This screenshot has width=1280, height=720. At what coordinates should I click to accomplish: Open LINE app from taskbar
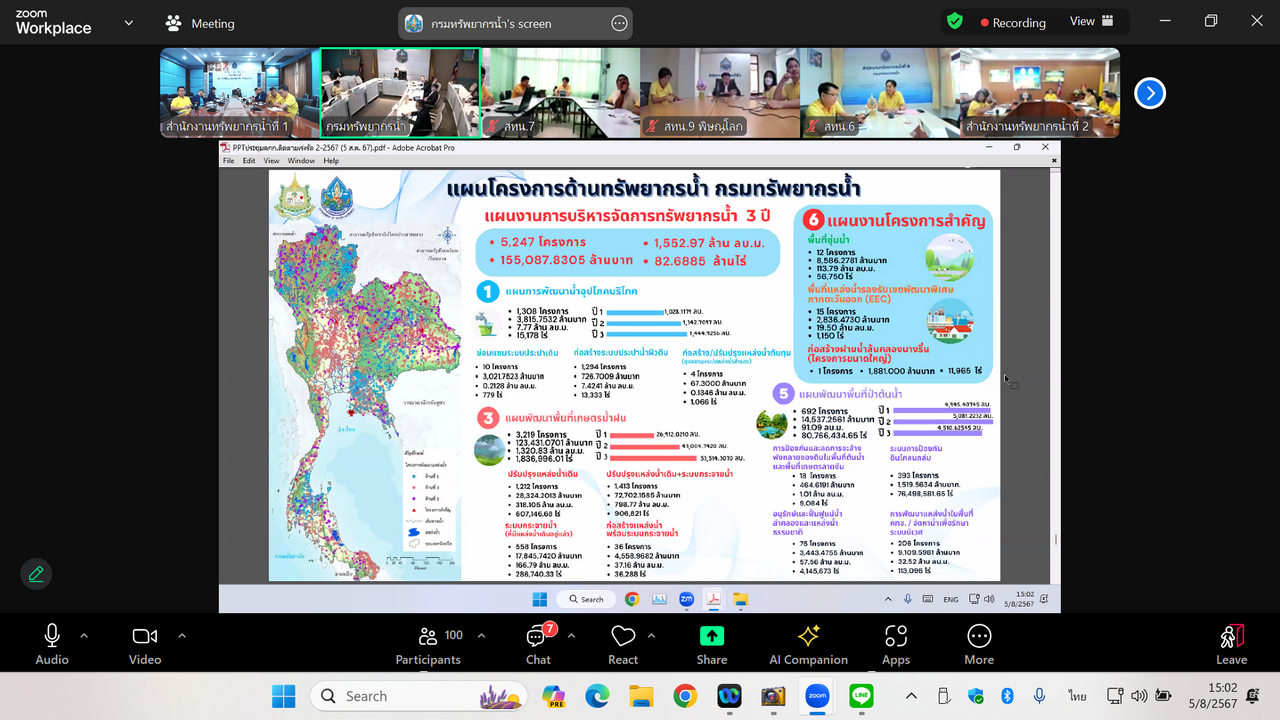861,696
